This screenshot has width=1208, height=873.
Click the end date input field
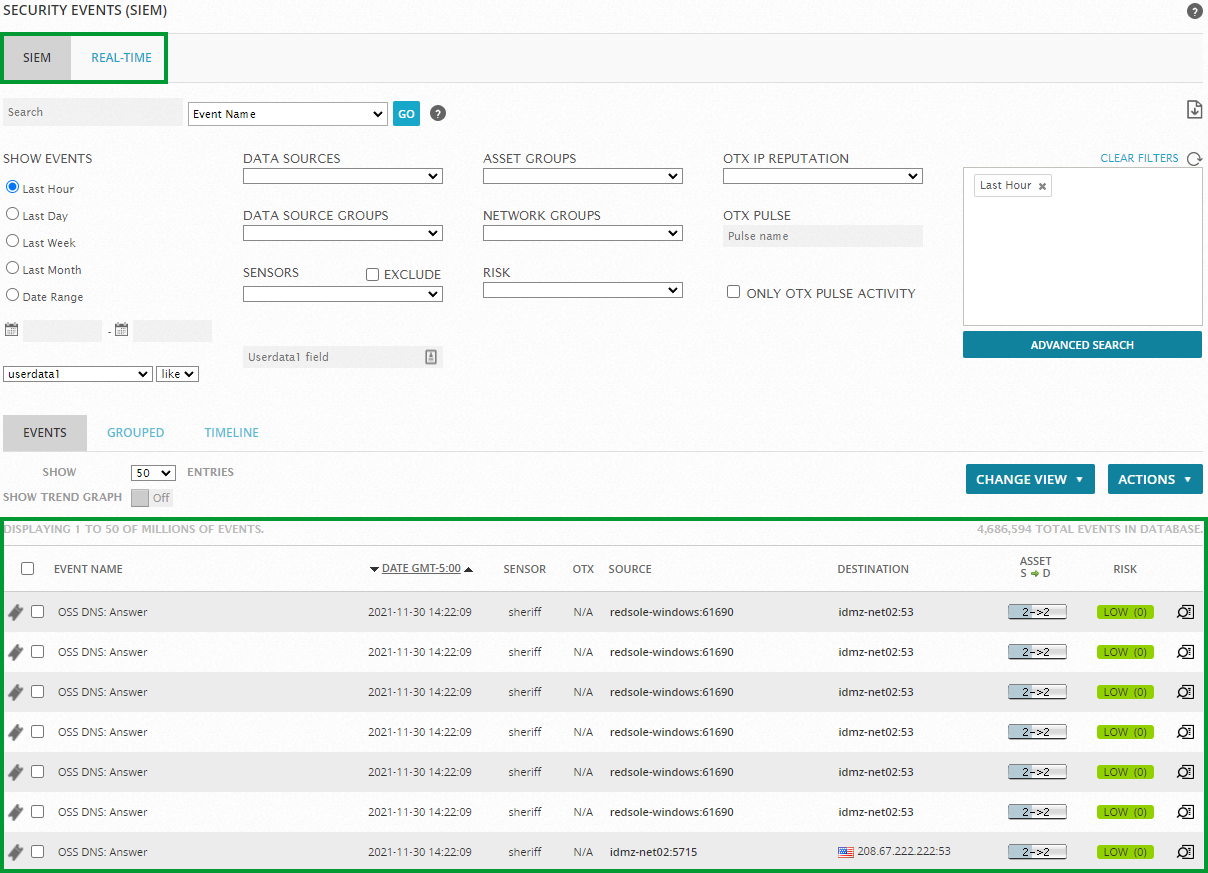coord(172,331)
